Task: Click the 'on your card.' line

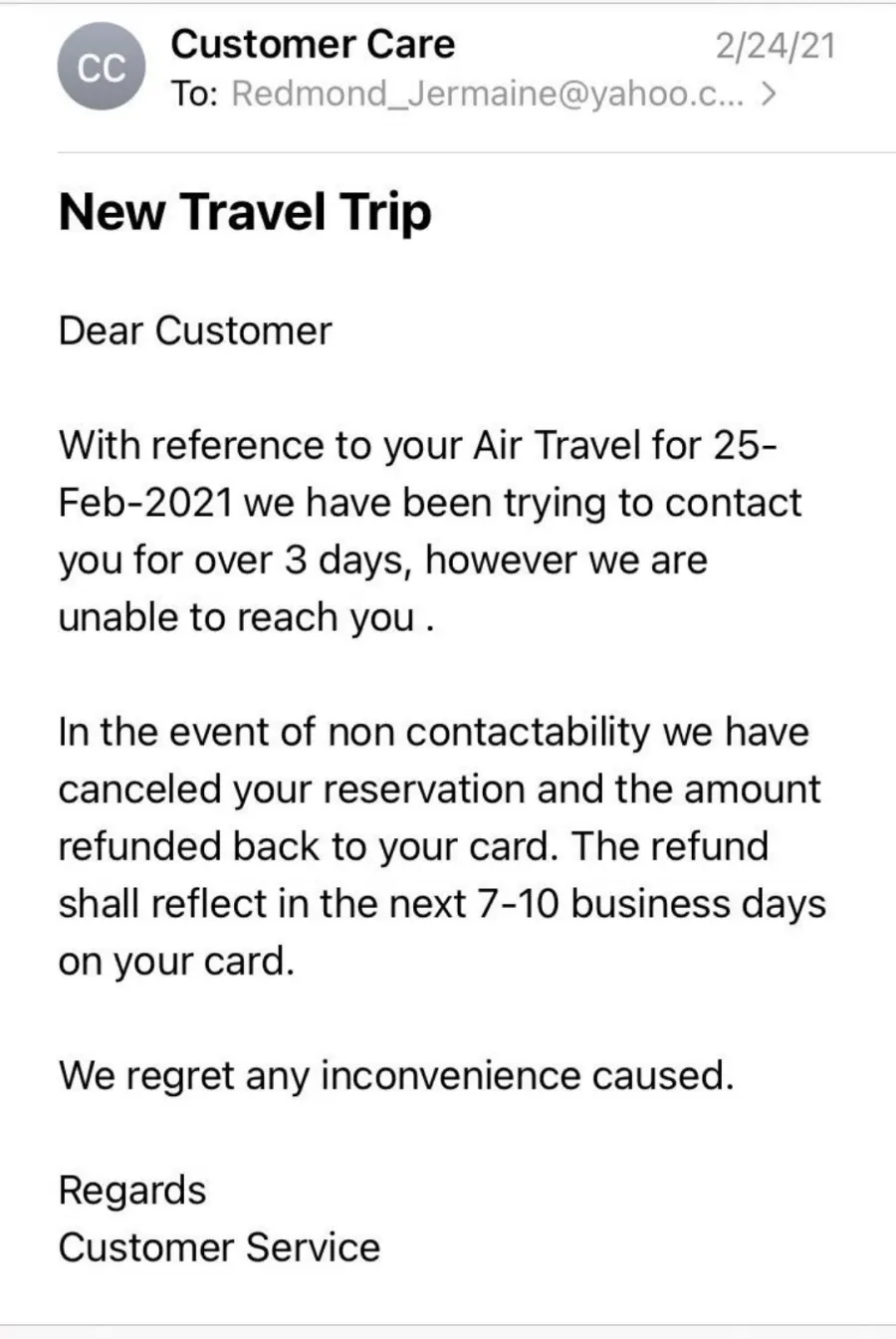Action: coord(177,962)
